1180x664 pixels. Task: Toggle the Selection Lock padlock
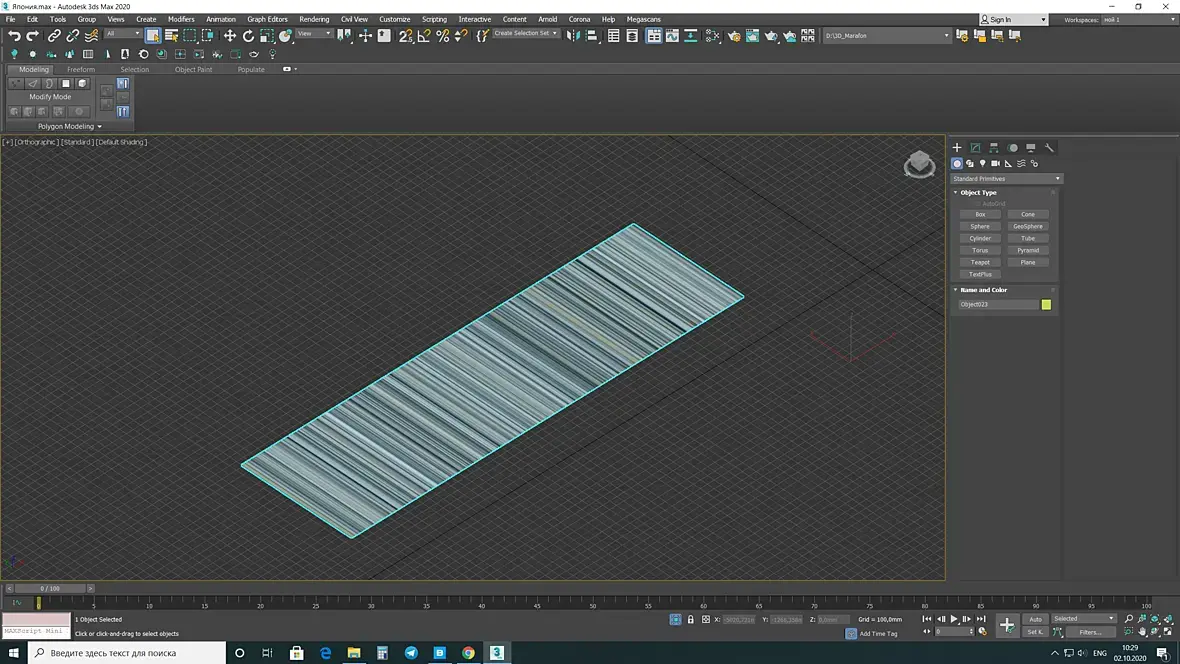click(690, 620)
